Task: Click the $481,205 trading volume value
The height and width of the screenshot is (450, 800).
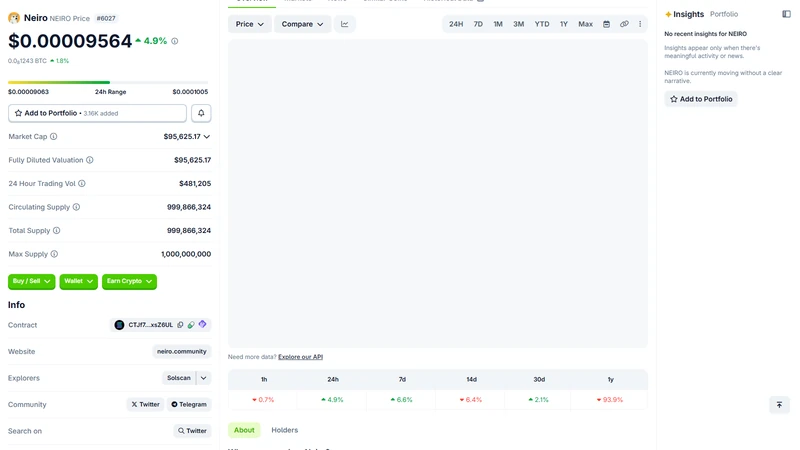Action: pyautogui.click(x=195, y=184)
